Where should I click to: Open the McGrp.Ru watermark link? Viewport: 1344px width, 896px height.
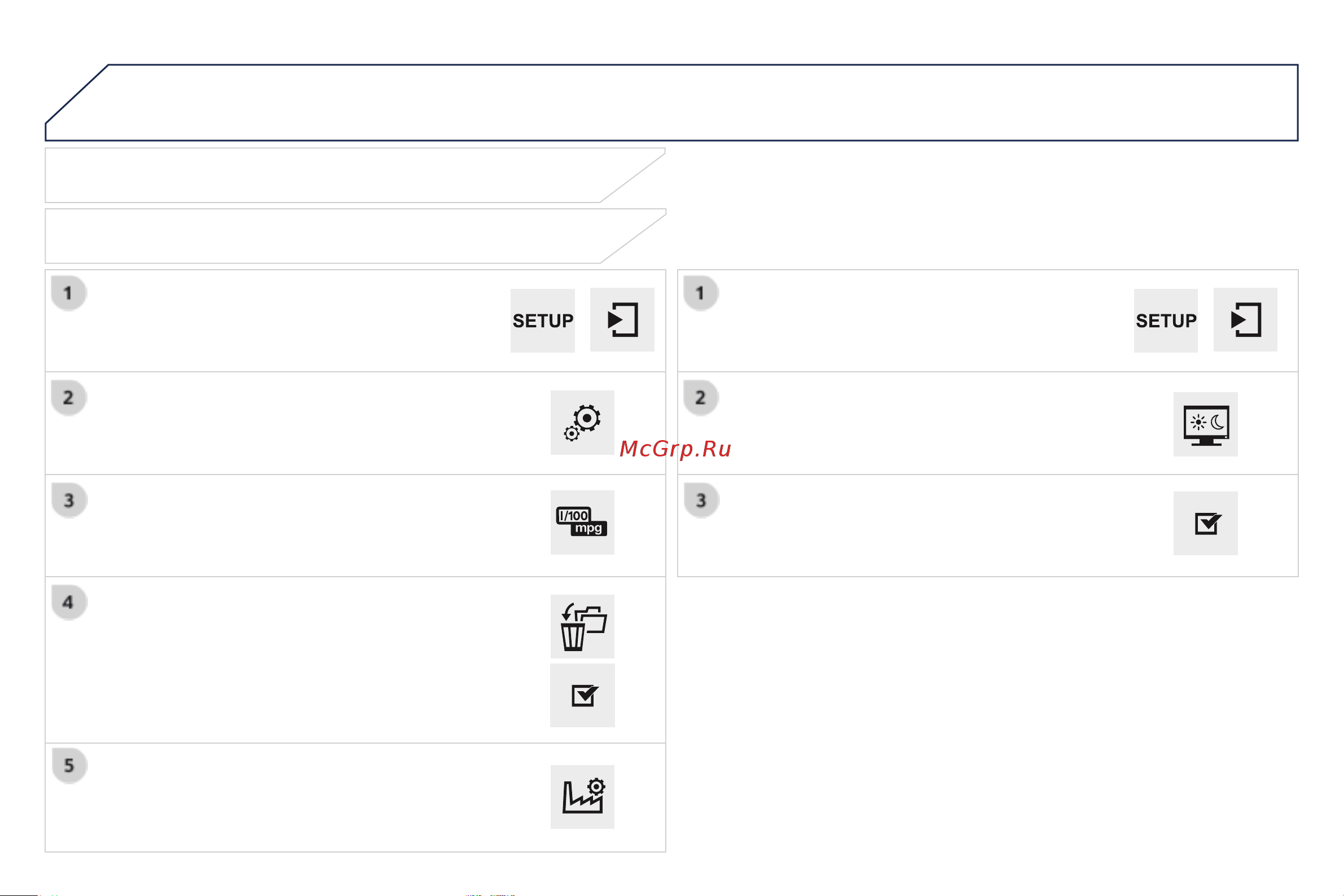675,449
